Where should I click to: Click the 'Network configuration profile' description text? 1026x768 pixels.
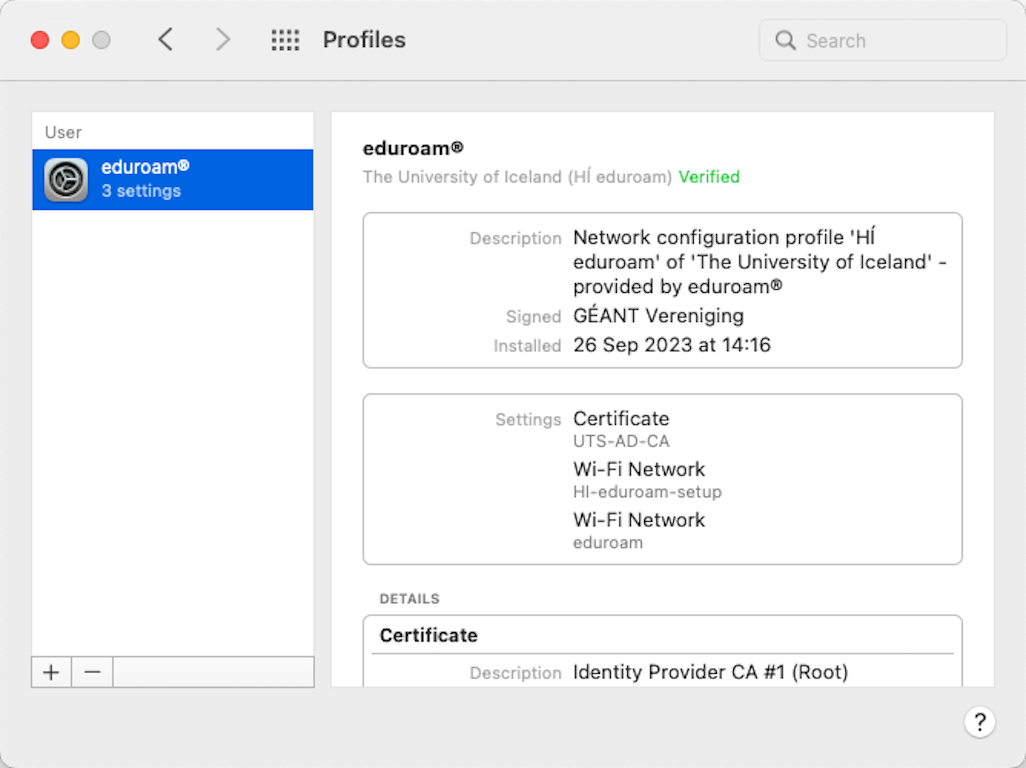pos(760,262)
